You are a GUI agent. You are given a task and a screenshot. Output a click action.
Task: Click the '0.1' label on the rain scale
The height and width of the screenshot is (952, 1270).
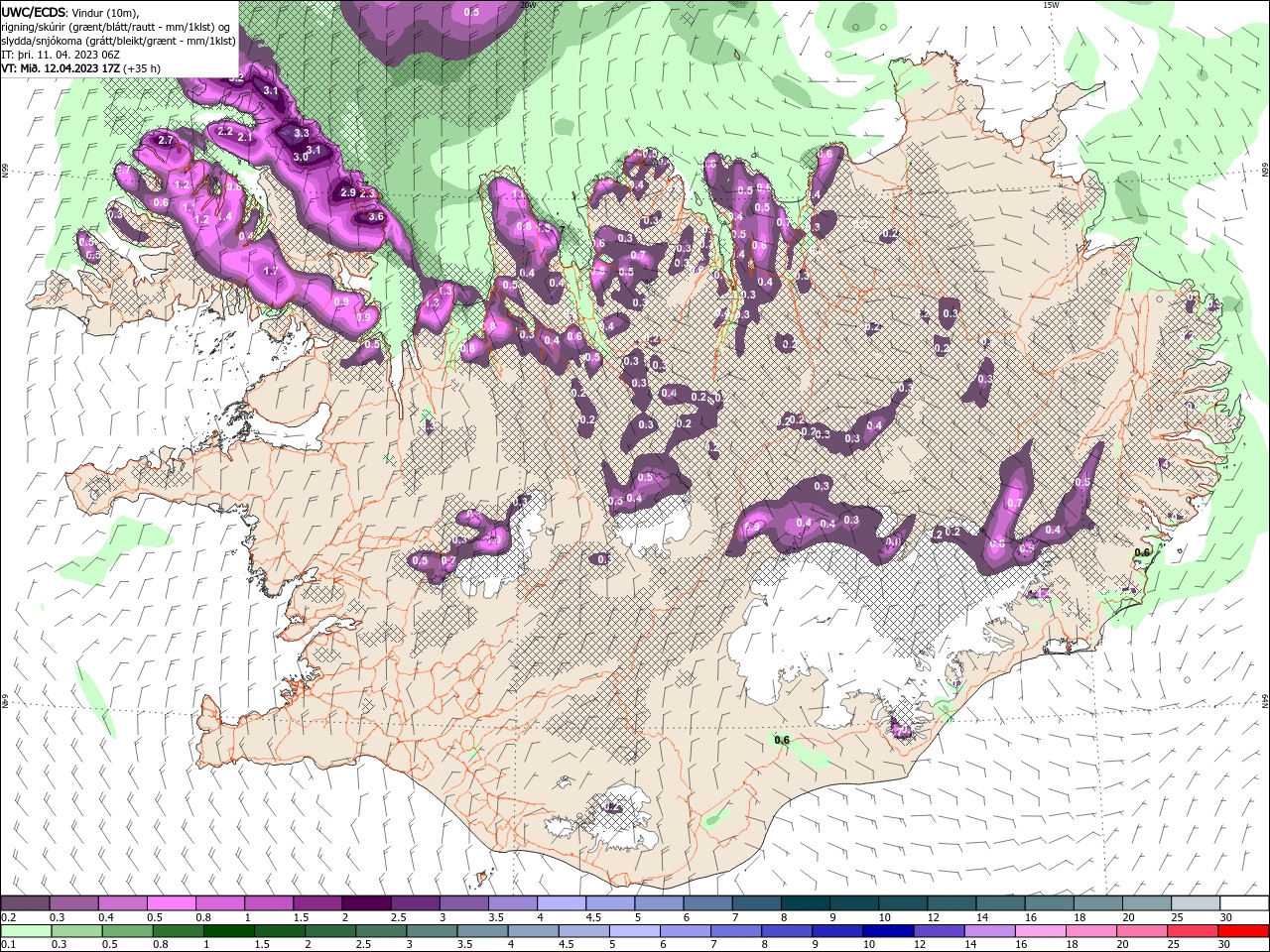[x=8, y=945]
